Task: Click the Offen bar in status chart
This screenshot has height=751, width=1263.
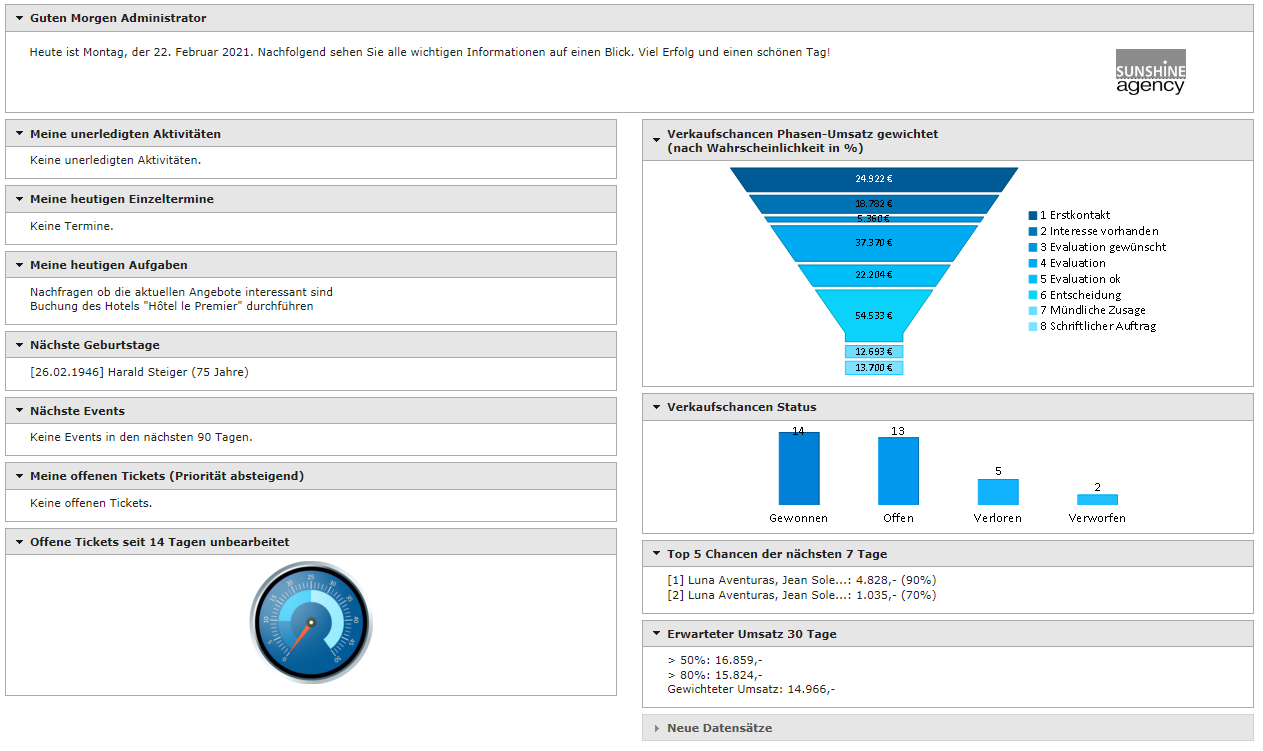Action: coord(898,471)
